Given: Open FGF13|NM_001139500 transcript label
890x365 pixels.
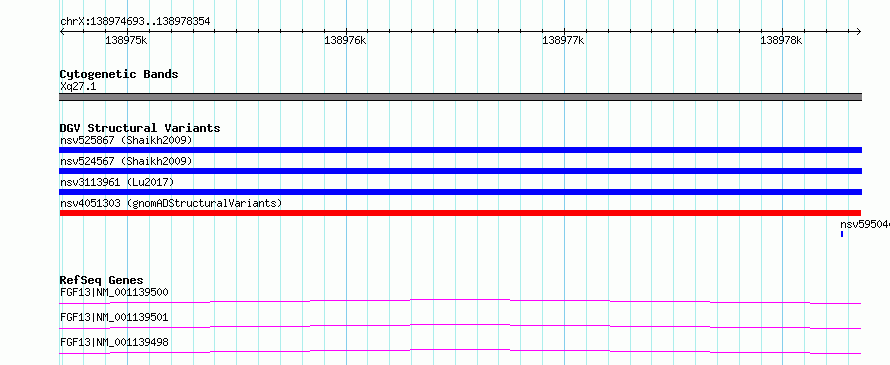Looking at the screenshot, I should click(114, 292).
